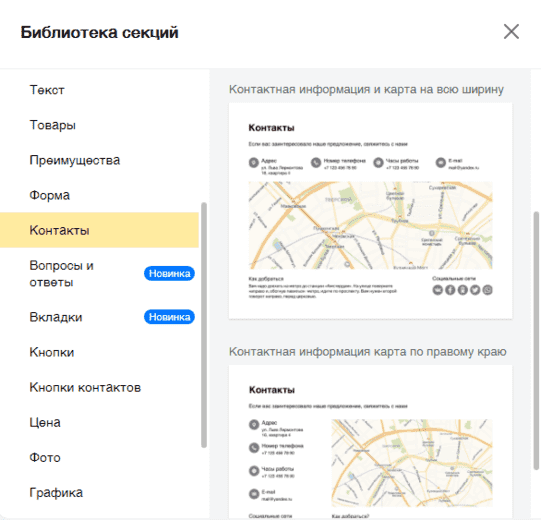Select the Кнопки category

pos(52,352)
